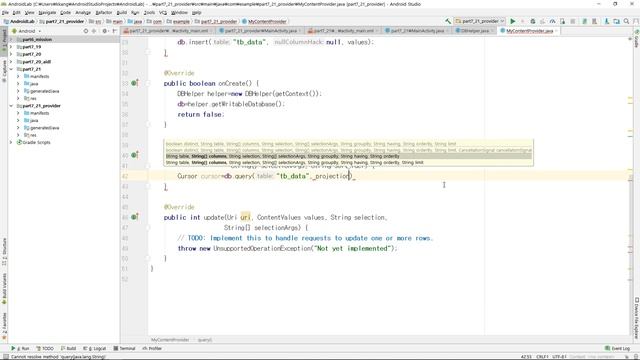Click the AndroidLab breadcrumb in navigation bar
The height and width of the screenshot is (360, 640).
coord(19,21)
